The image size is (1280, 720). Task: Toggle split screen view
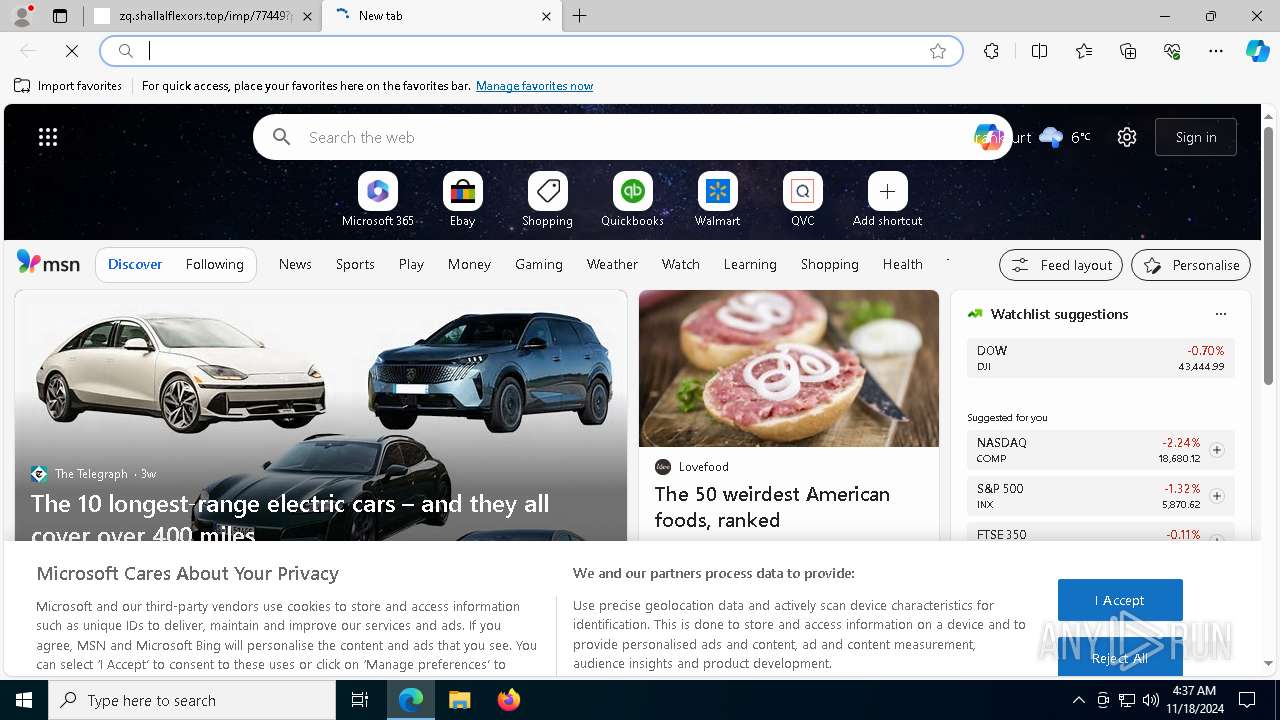click(1039, 51)
